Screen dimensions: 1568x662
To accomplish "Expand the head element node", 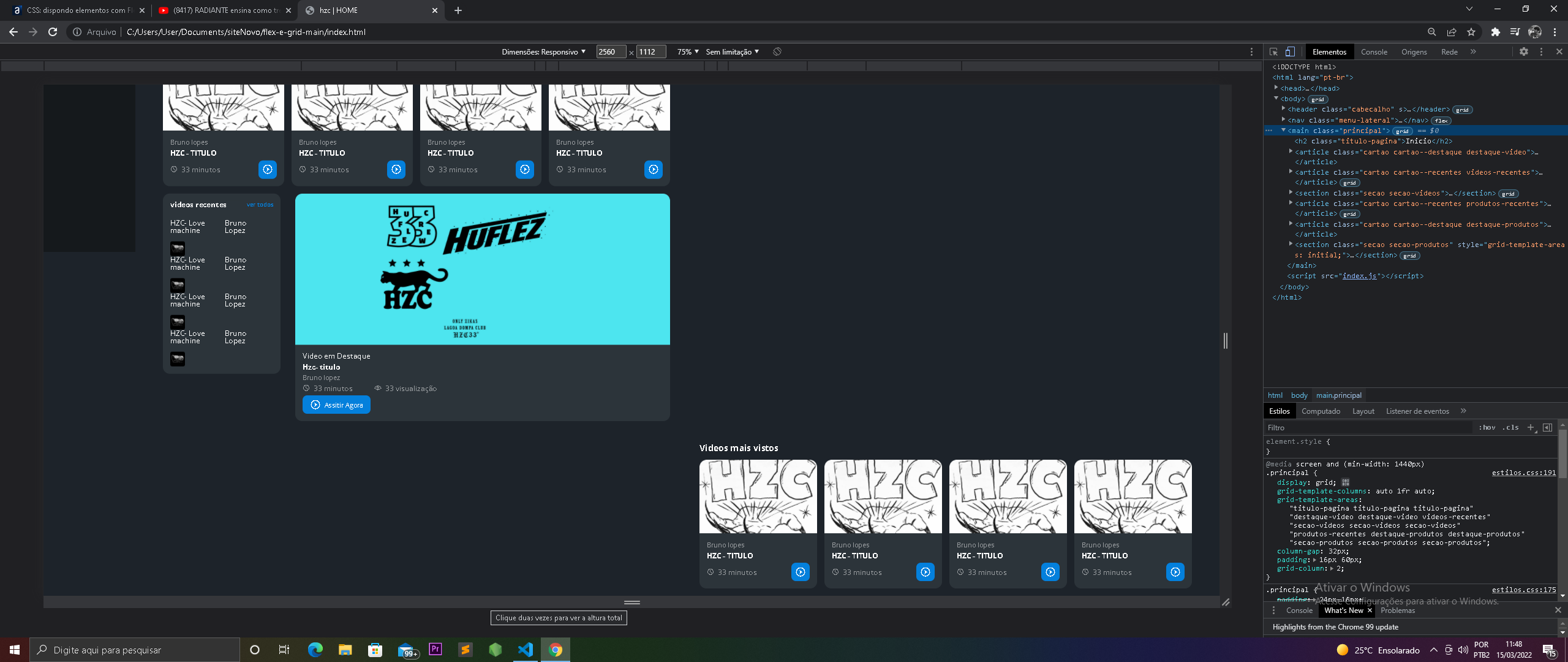I will [1276, 88].
